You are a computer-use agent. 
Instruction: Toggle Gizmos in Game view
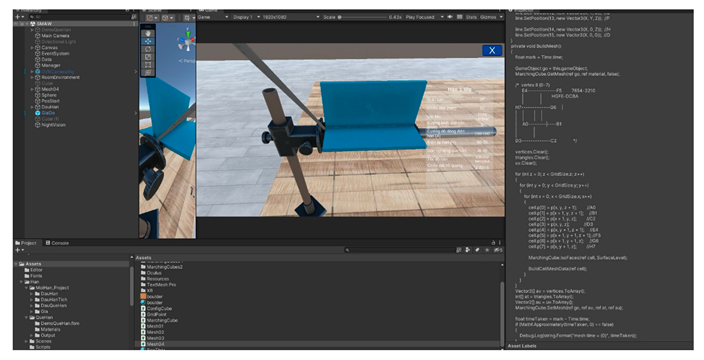[488, 17]
